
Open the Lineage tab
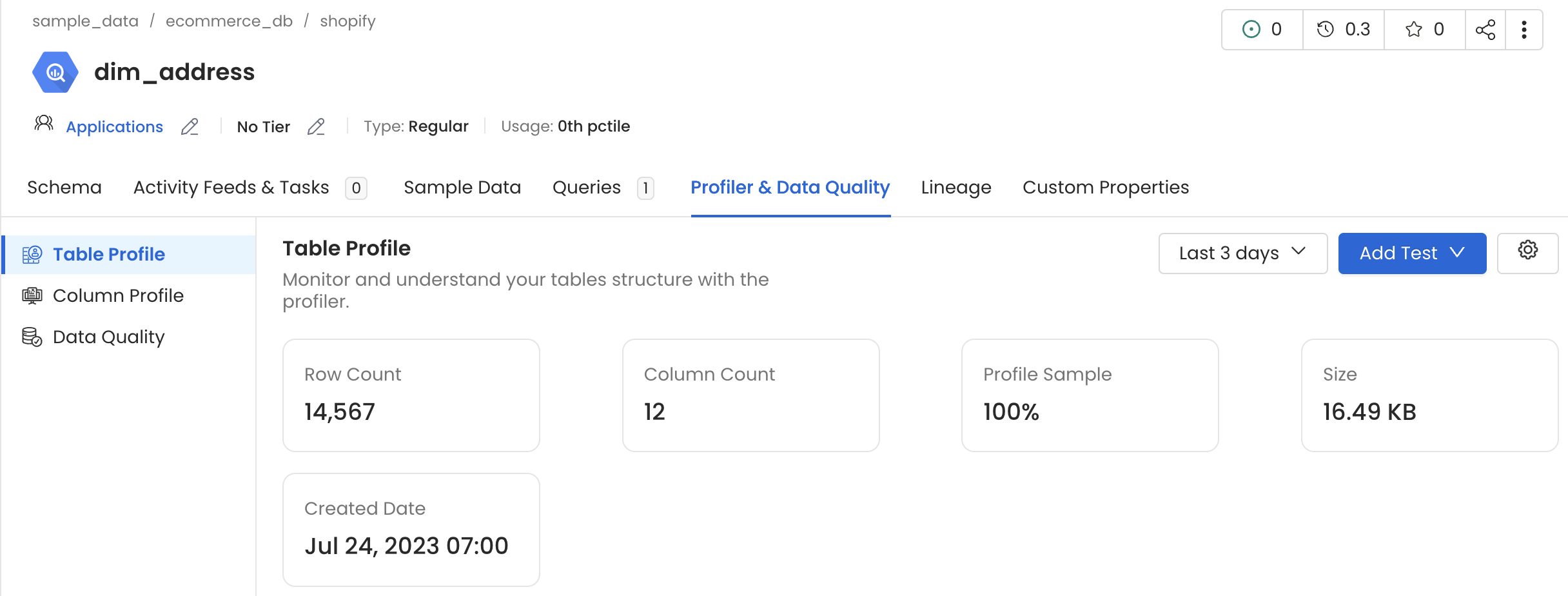click(x=955, y=188)
